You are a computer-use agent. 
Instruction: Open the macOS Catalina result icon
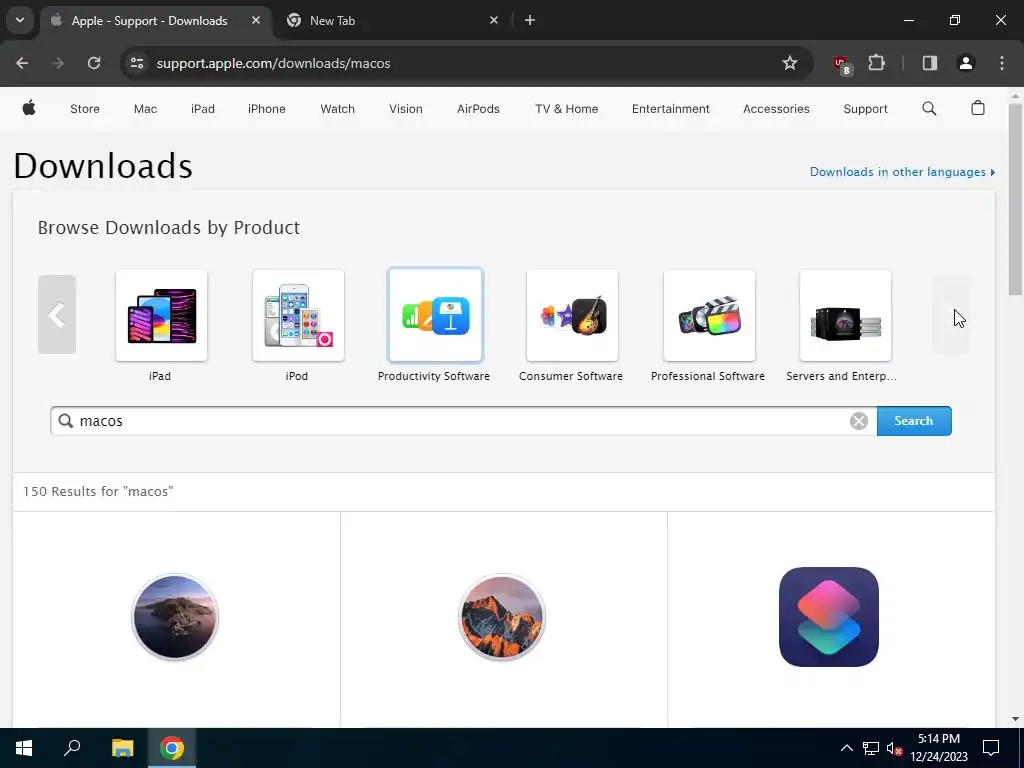tap(175, 617)
